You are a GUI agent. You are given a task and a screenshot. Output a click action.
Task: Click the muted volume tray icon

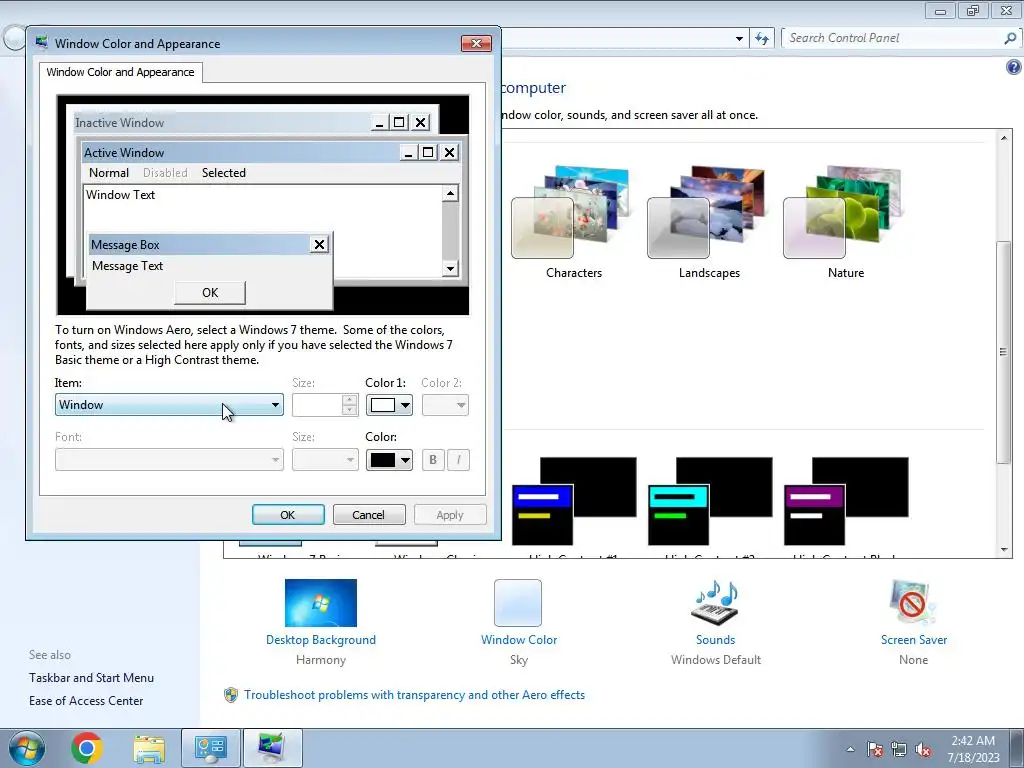click(x=923, y=749)
